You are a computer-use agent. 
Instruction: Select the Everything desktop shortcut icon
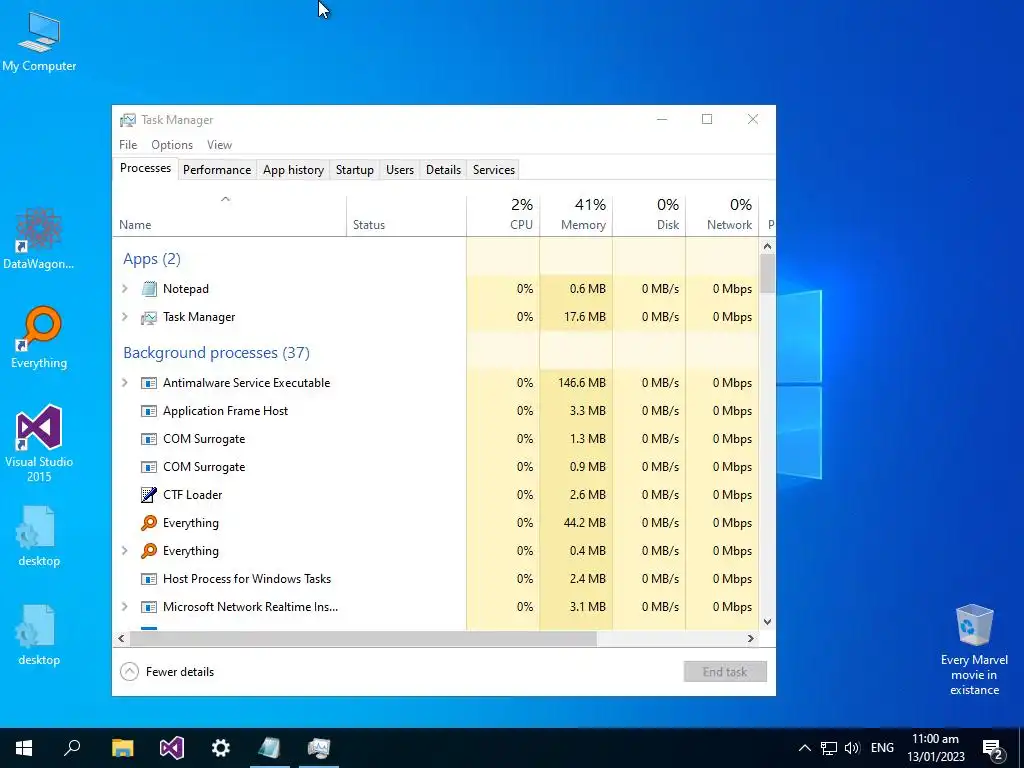[x=39, y=337]
